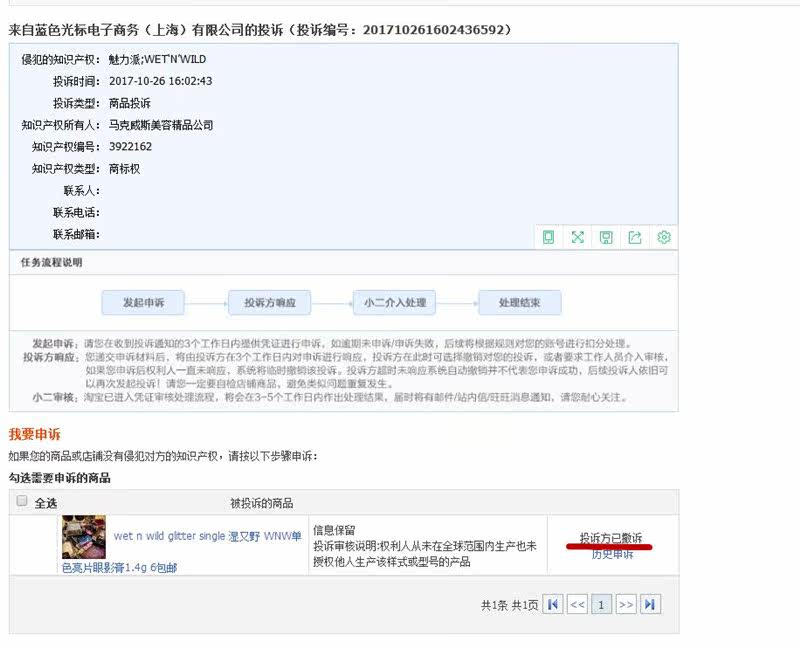Click the phone-shaped icon in the floating toolbar
The height and width of the screenshot is (648, 800).
tap(548, 237)
